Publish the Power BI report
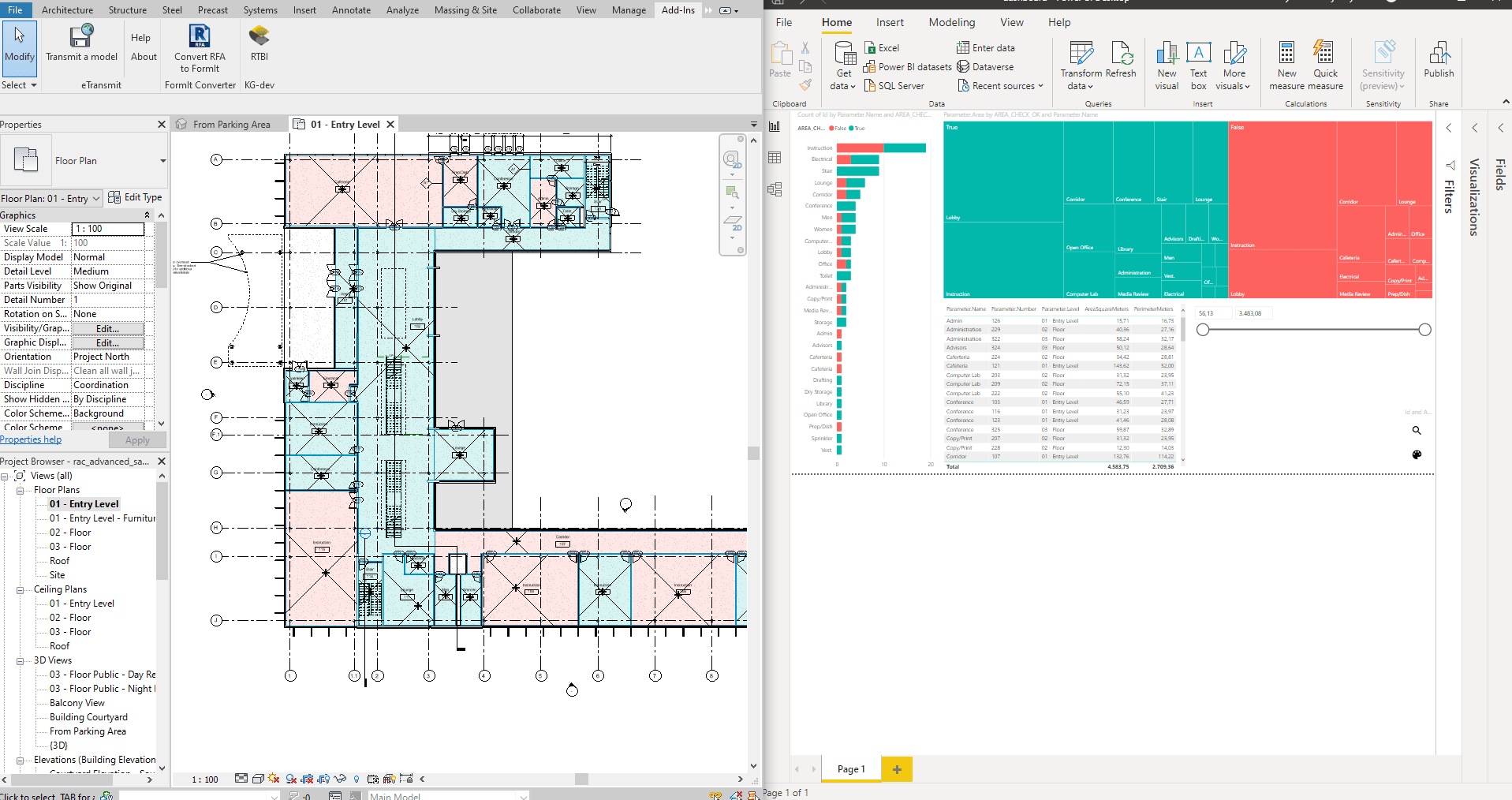 tap(1438, 62)
